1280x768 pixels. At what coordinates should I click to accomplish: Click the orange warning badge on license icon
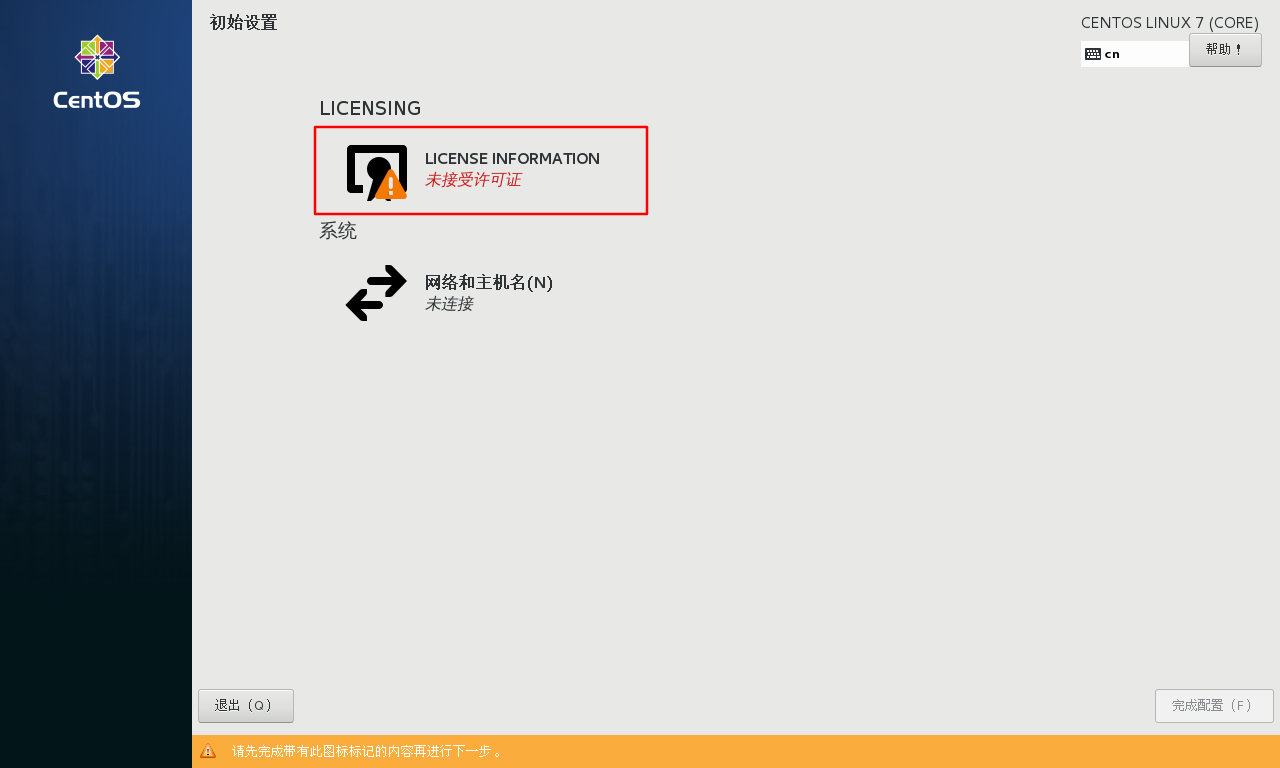[391, 185]
